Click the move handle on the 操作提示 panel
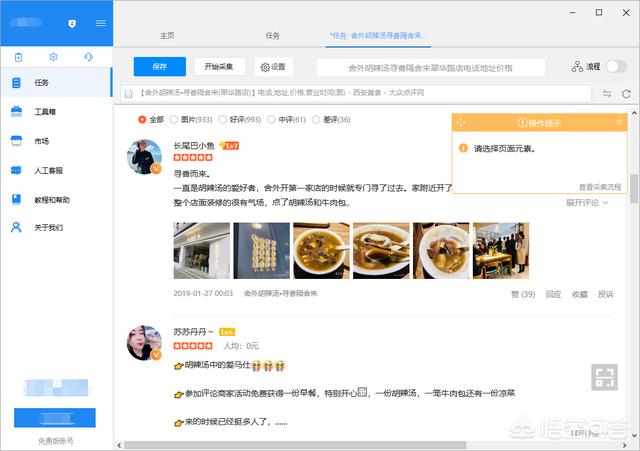Image resolution: width=640 pixels, height=451 pixels. (x=460, y=122)
